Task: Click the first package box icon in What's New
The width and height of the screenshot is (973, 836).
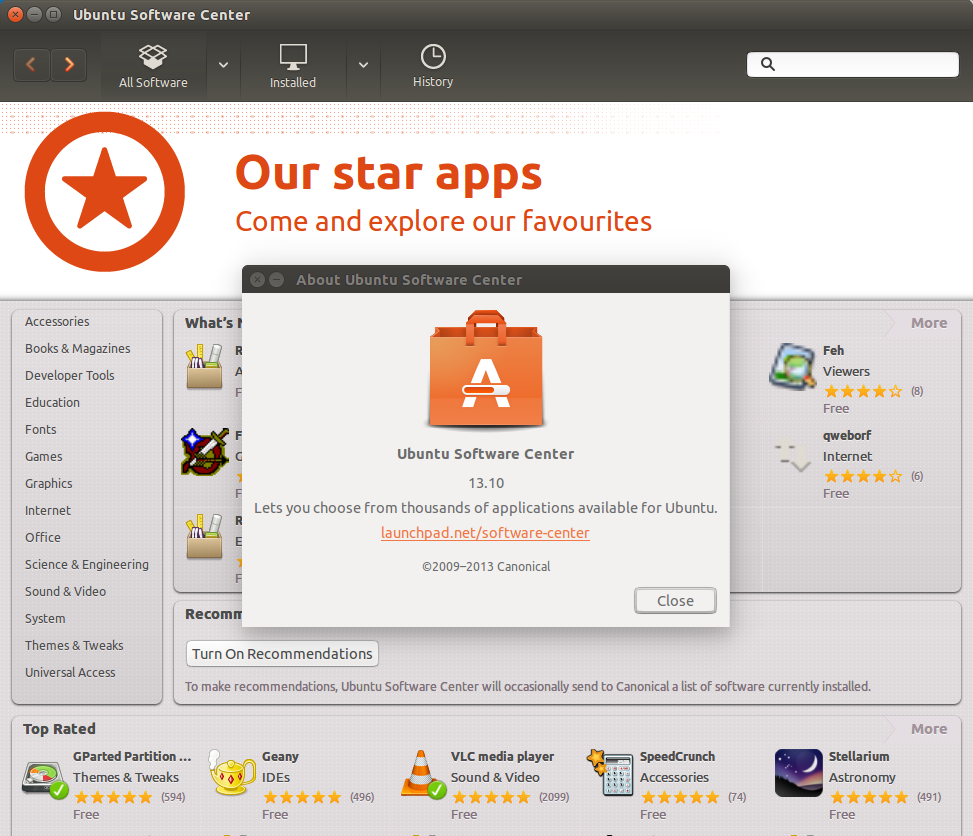Action: (x=204, y=367)
